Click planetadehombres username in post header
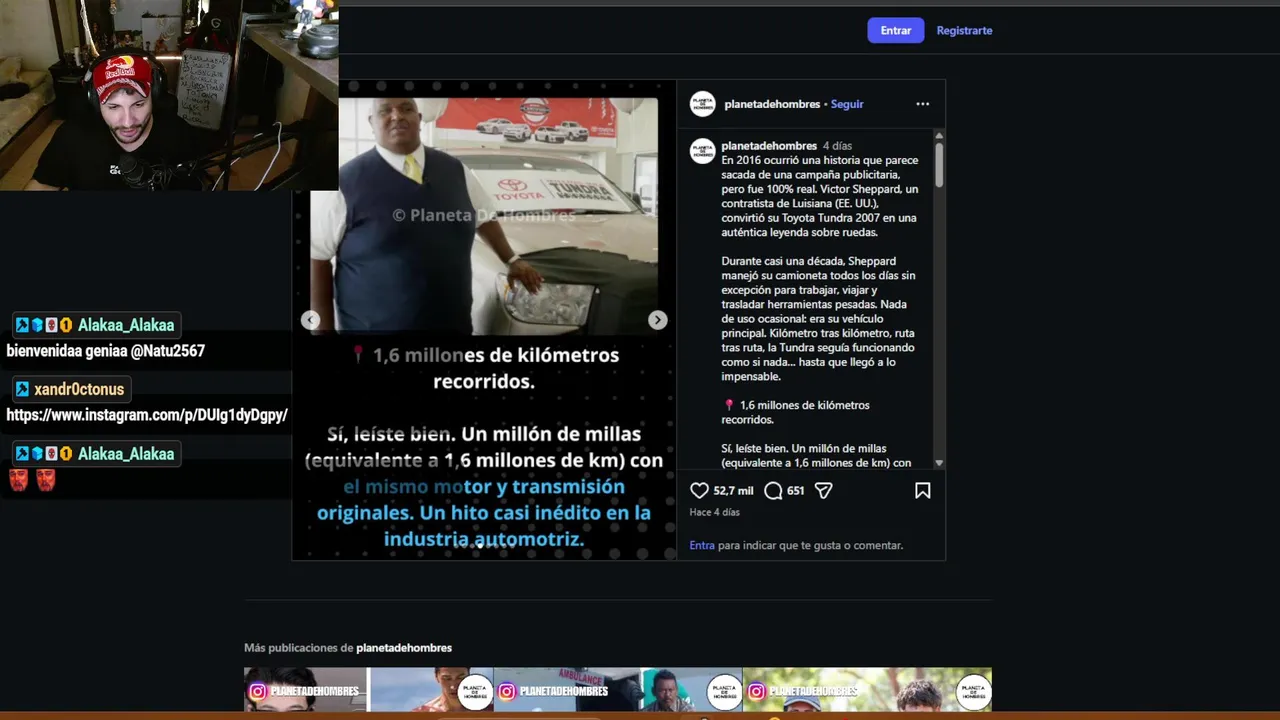Screen dimensions: 1280x720 tap(772, 104)
